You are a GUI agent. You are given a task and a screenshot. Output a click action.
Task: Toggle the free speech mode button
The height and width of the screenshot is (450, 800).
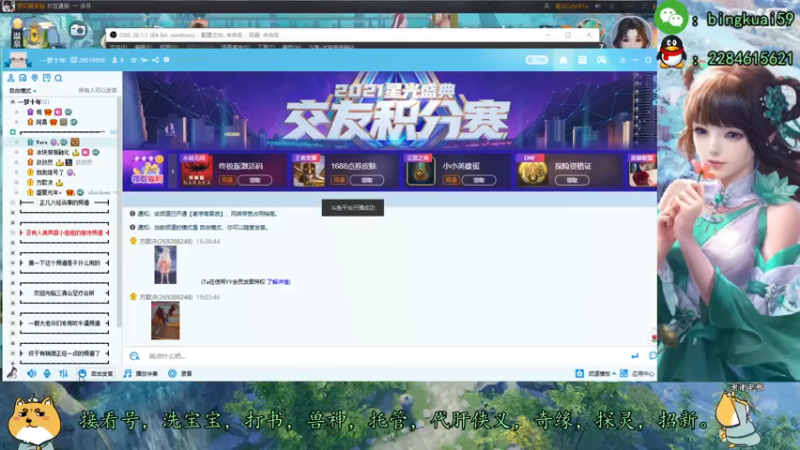[96, 373]
